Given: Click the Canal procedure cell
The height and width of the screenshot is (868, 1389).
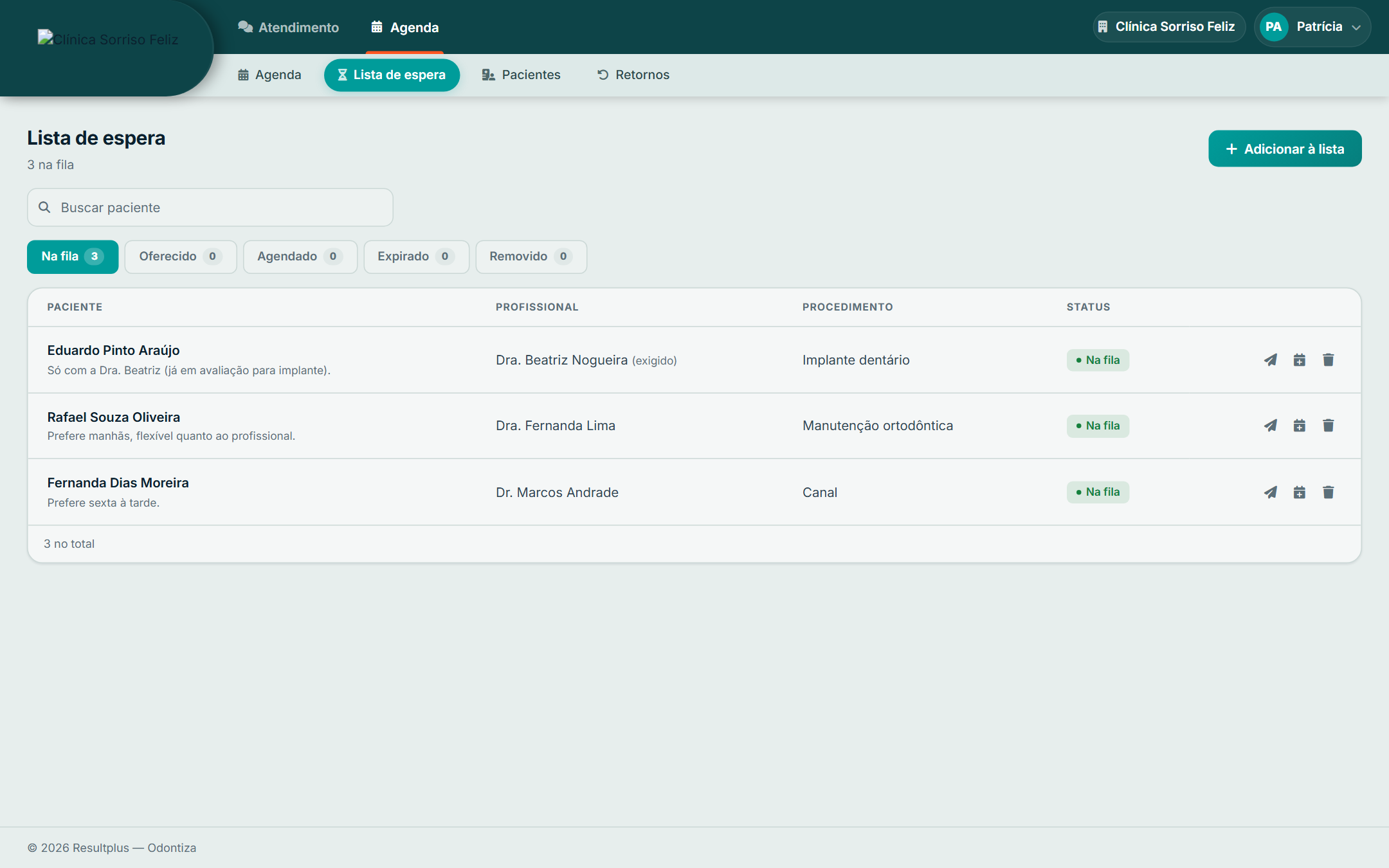Looking at the screenshot, I should pyautogui.click(x=820, y=493).
